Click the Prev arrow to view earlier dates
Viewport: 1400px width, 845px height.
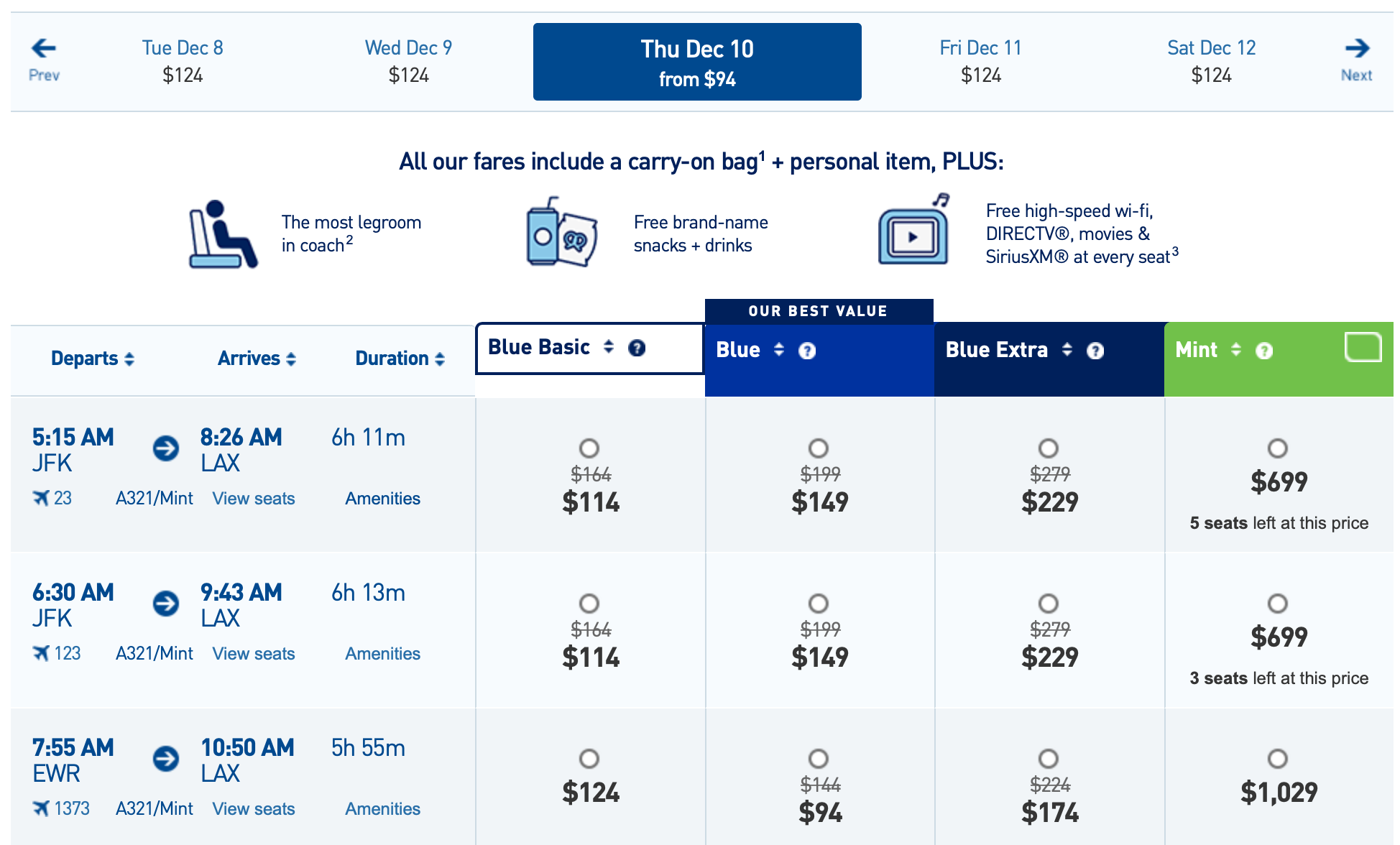(x=42, y=48)
